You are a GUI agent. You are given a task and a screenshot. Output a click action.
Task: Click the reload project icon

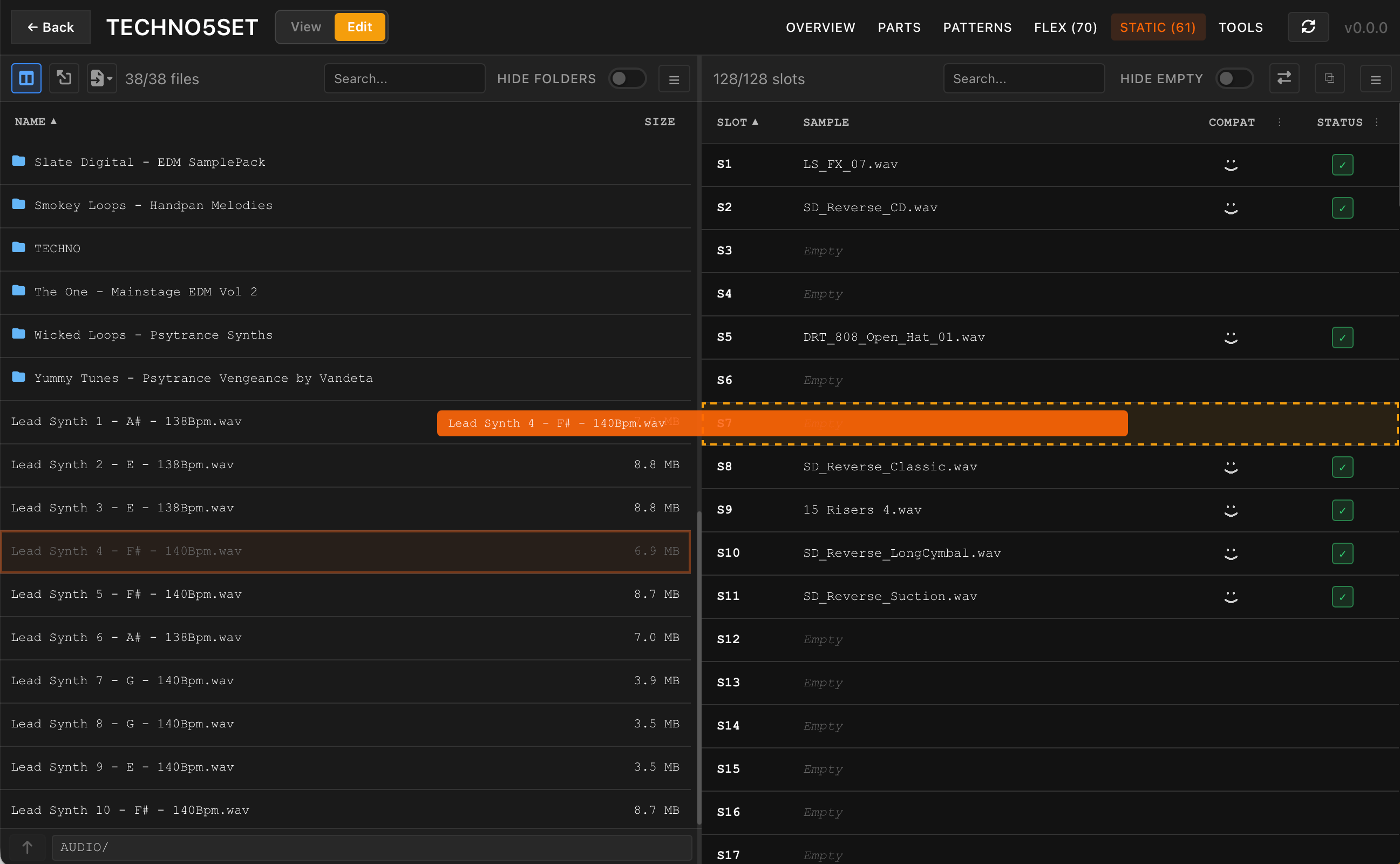click(1308, 27)
